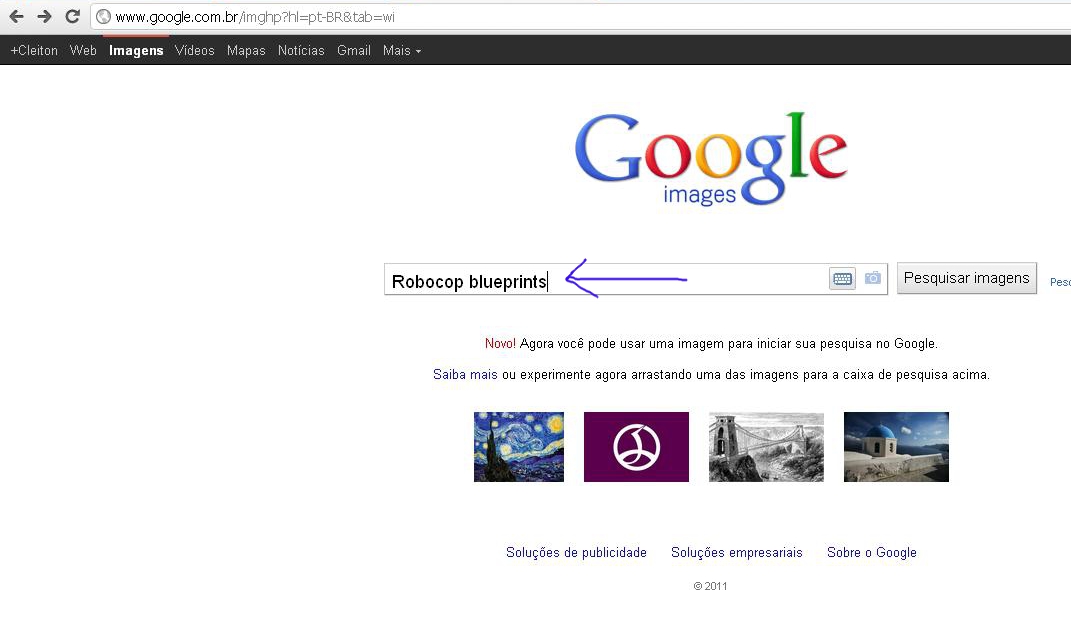Select the Imagens tab
1071x640 pixels.
pos(136,51)
